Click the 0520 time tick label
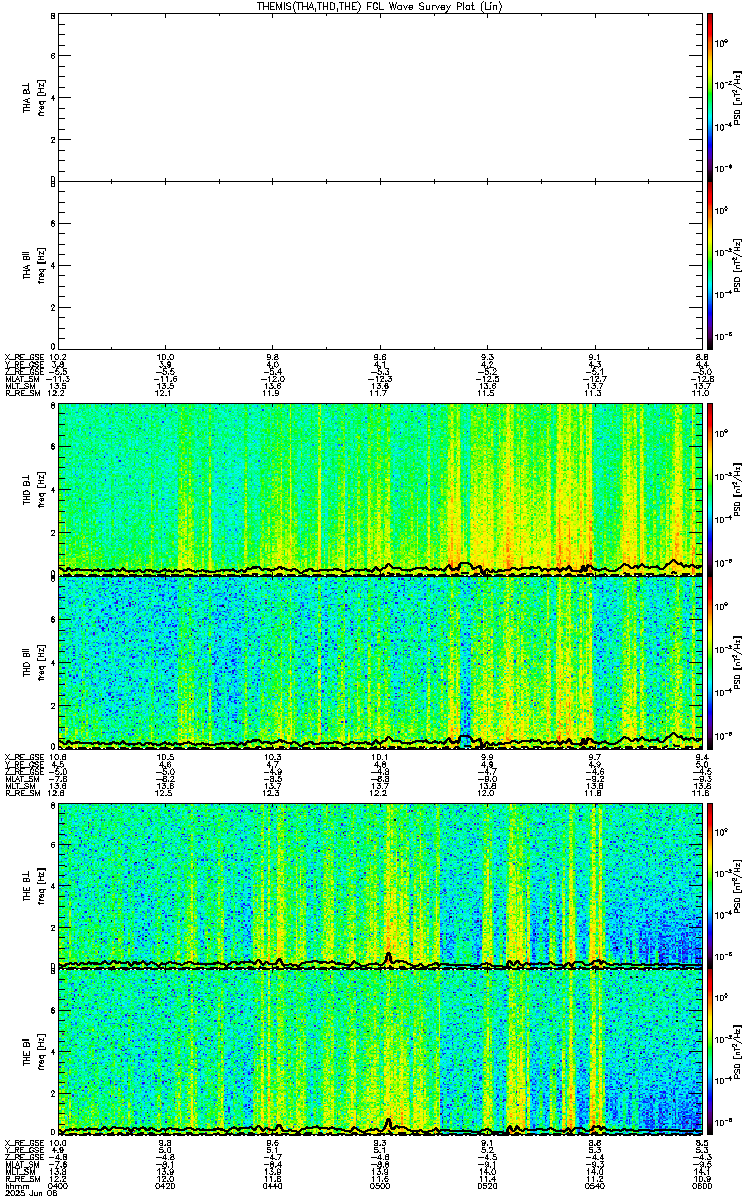 (x=487, y=1187)
